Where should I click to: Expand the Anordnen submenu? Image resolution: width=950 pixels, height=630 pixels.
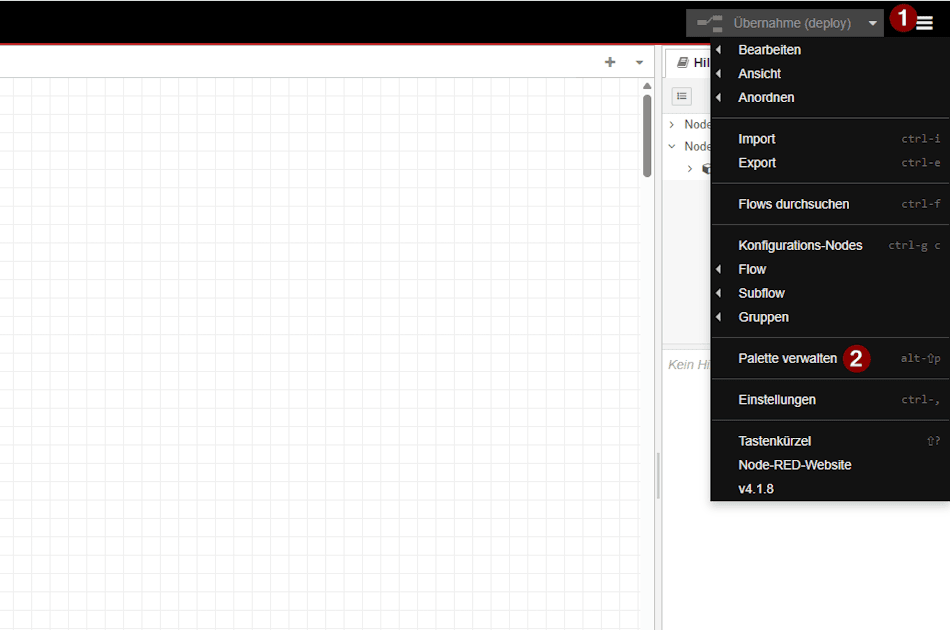tap(767, 97)
